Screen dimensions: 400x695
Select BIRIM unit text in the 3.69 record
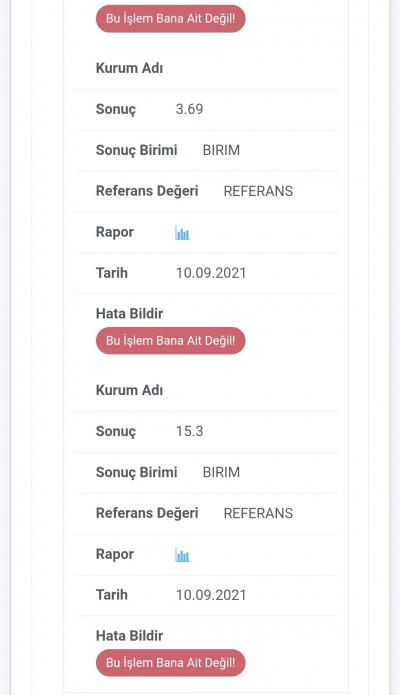221,150
